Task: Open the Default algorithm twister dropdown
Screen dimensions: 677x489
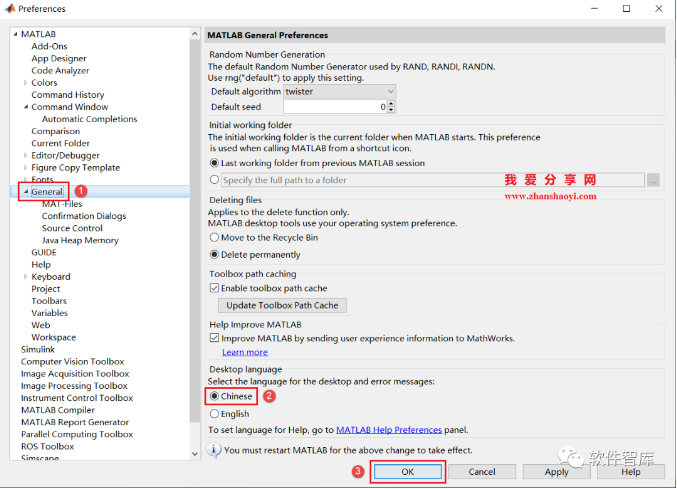Action: pyautogui.click(x=339, y=91)
